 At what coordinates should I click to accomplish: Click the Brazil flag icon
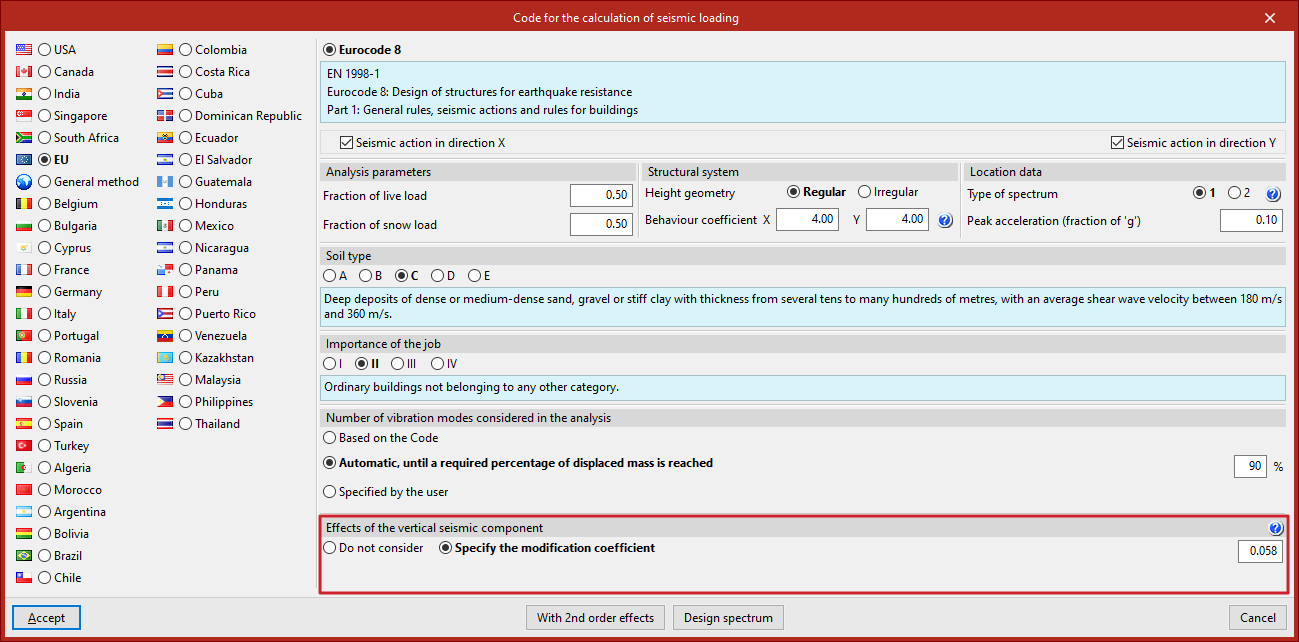(x=25, y=556)
